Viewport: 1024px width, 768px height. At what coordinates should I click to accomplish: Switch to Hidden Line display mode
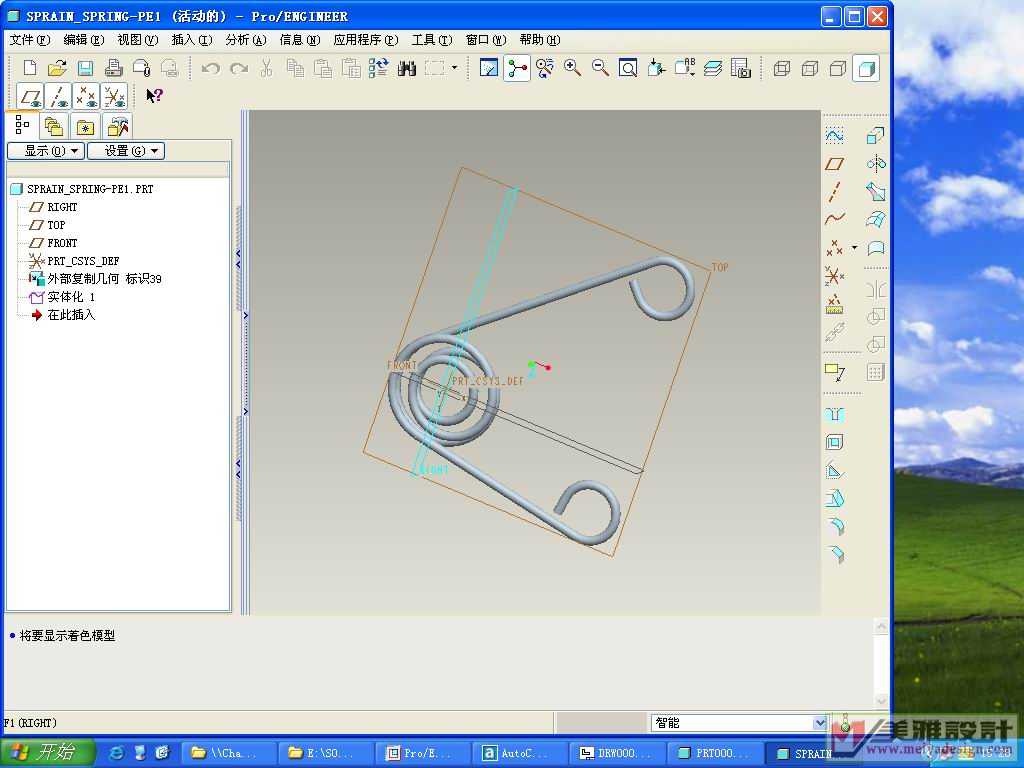[809, 68]
